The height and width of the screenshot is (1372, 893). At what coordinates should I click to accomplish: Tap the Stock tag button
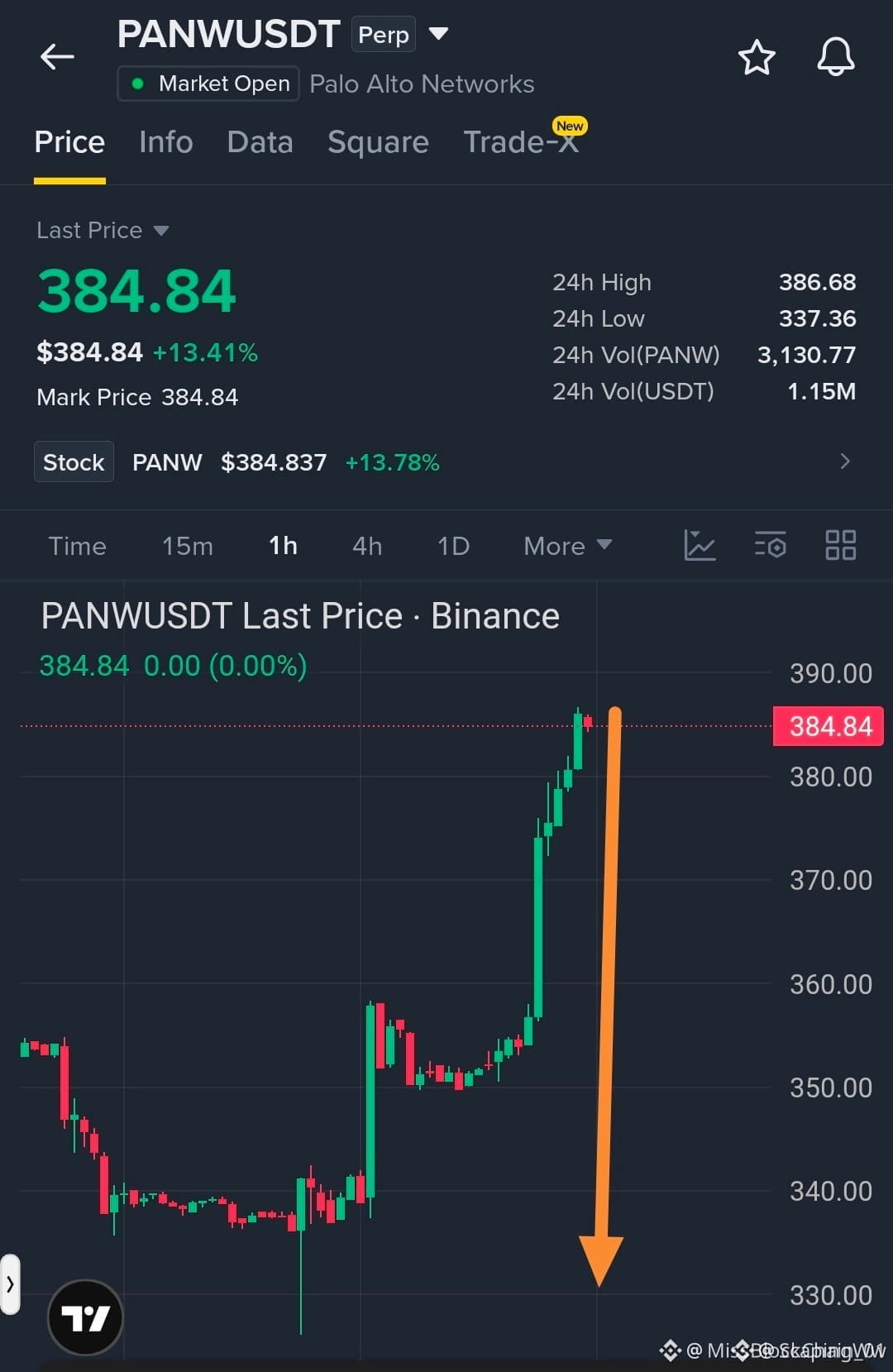point(74,461)
